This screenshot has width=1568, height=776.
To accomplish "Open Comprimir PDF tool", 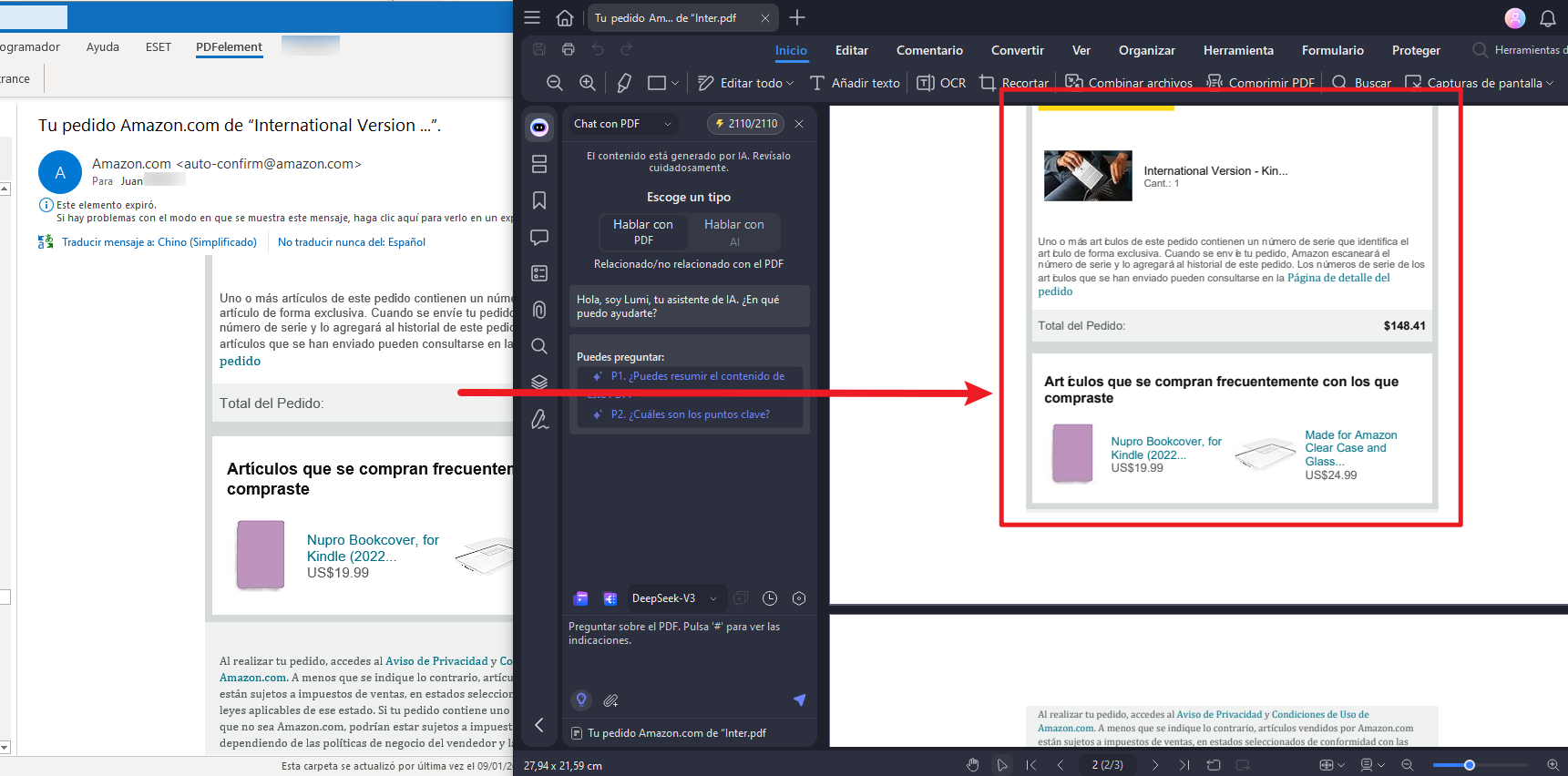I will pos(1260,83).
